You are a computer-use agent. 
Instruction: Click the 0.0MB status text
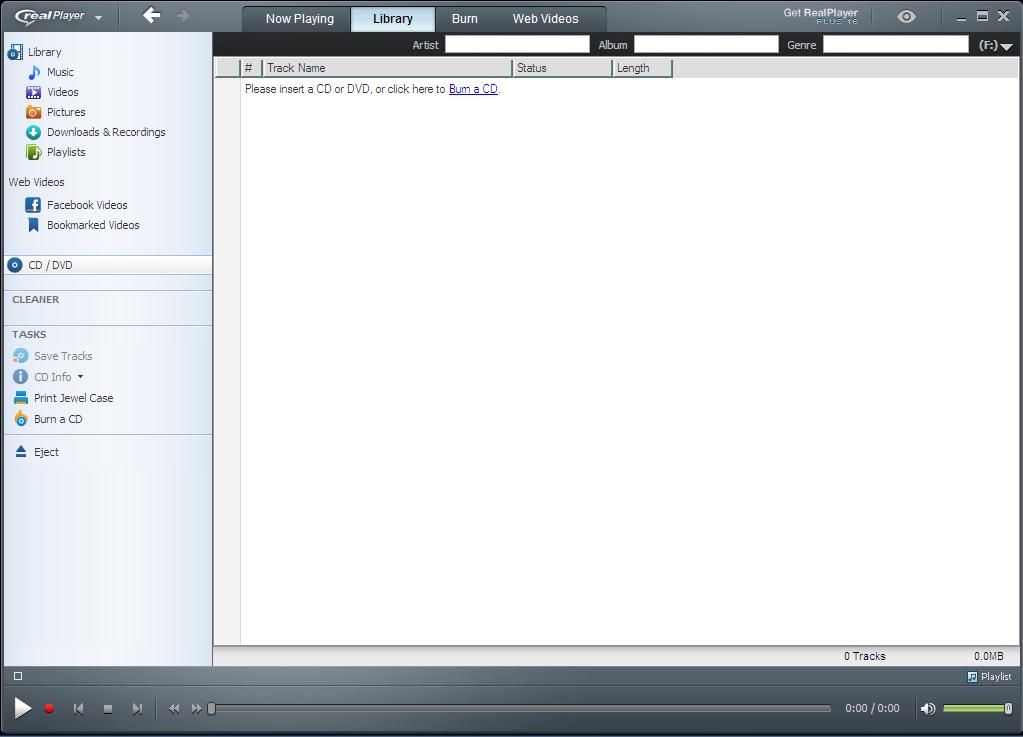pos(988,656)
